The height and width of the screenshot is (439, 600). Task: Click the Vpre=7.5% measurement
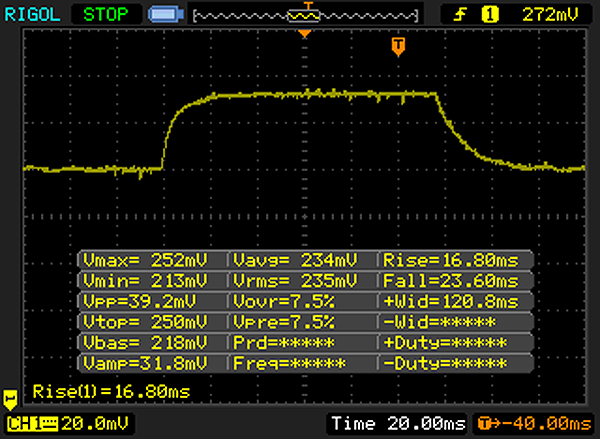click(x=284, y=322)
